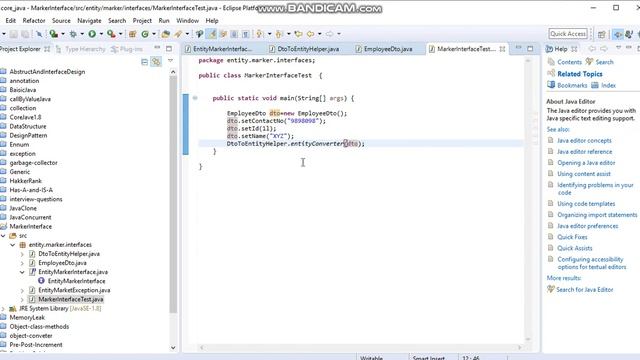Open Help Contents link
The width and height of the screenshot is (640, 360).
click(569, 62)
